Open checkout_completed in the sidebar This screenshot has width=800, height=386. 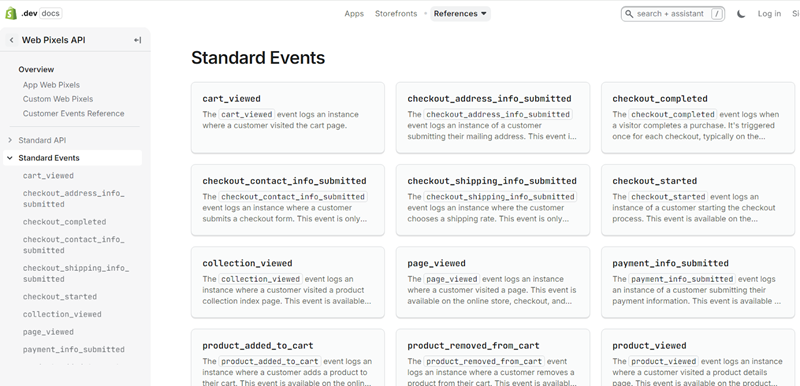(x=64, y=222)
